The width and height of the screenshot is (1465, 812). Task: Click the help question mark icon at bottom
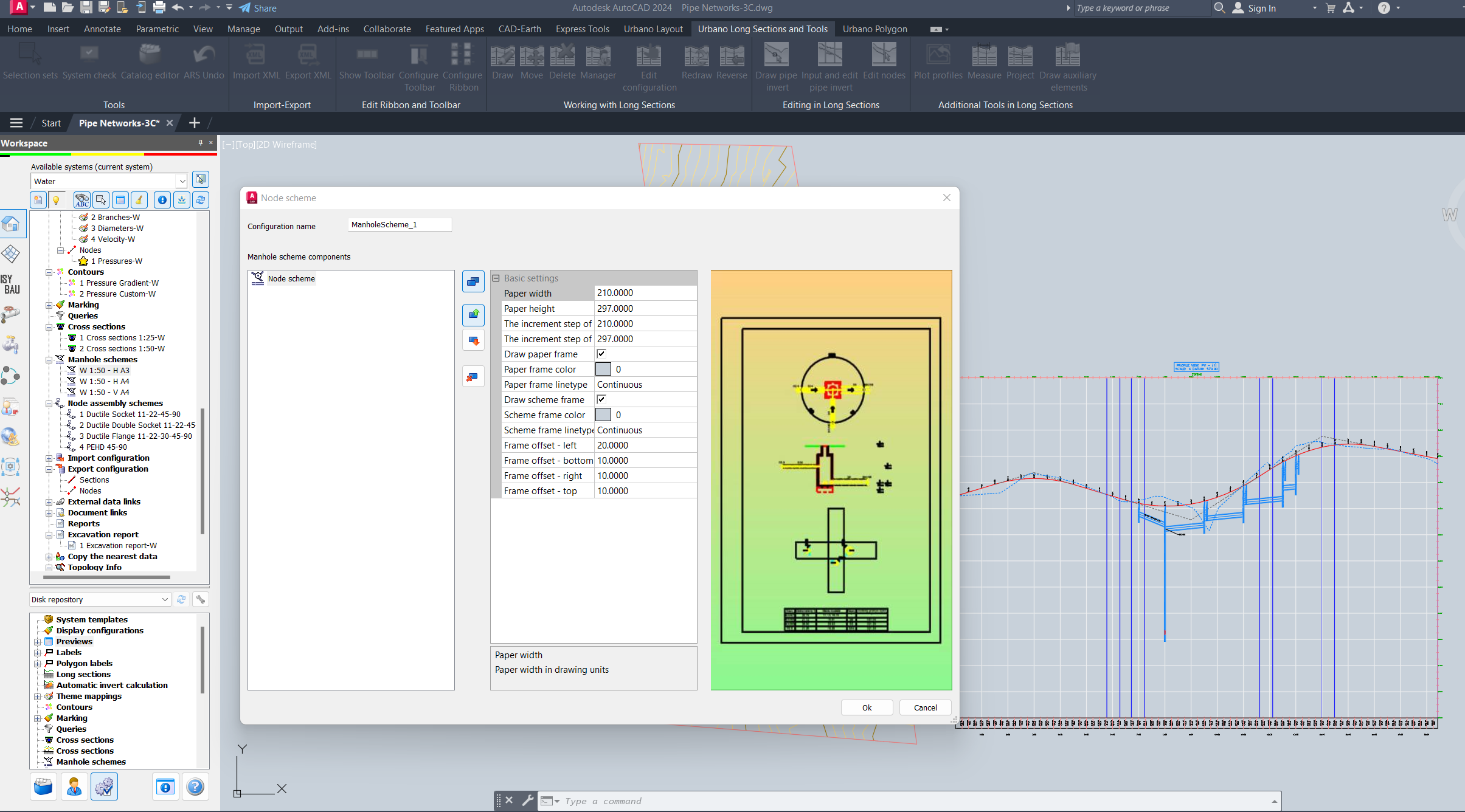coord(195,787)
